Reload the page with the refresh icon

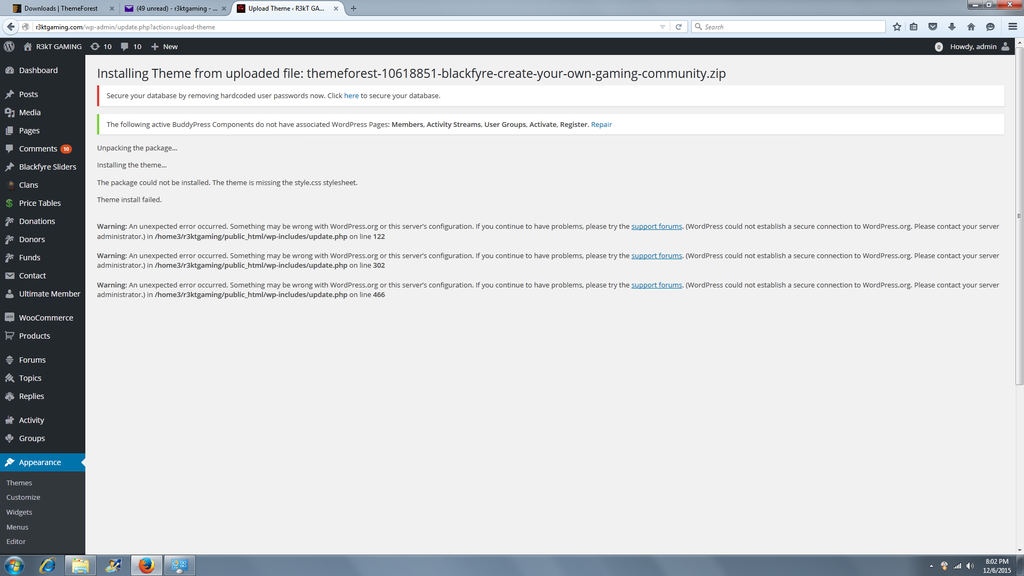[x=679, y=27]
